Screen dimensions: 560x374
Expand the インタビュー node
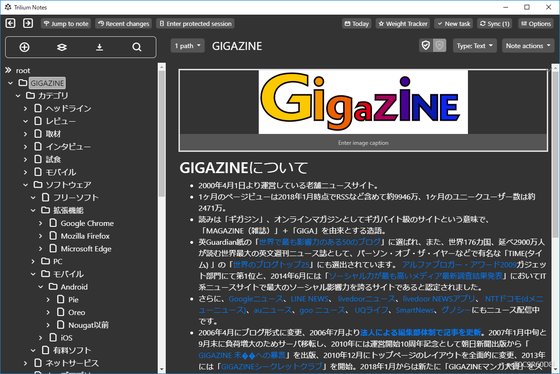click(25, 146)
